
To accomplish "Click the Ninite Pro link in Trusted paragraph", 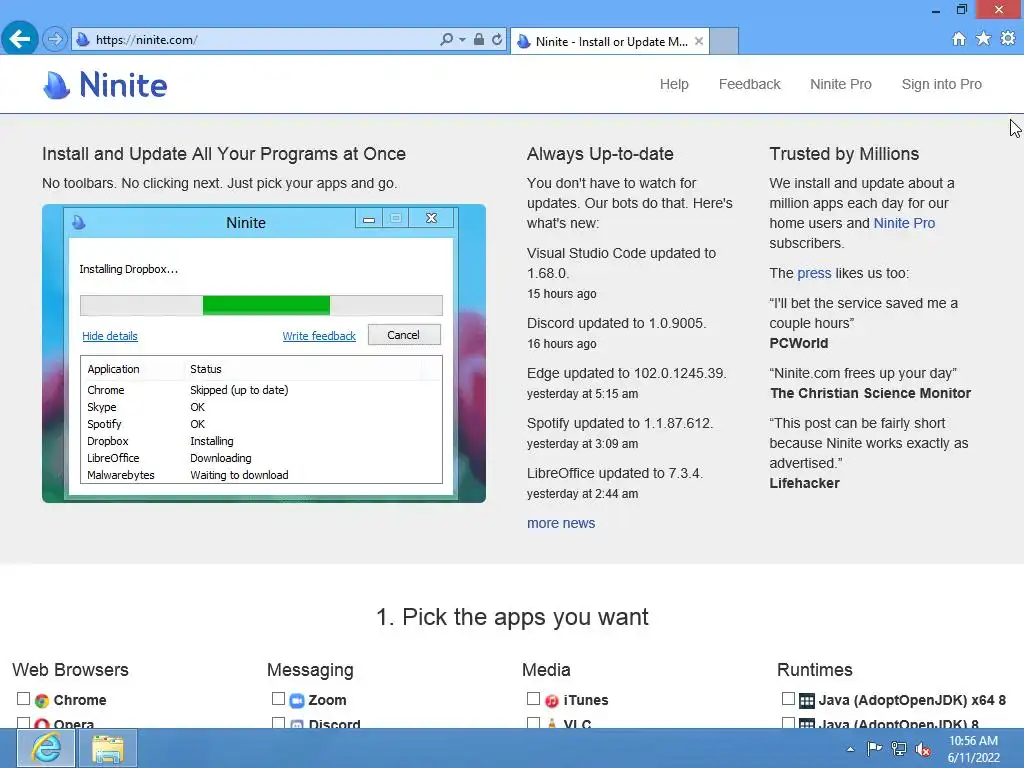I will tap(904, 223).
